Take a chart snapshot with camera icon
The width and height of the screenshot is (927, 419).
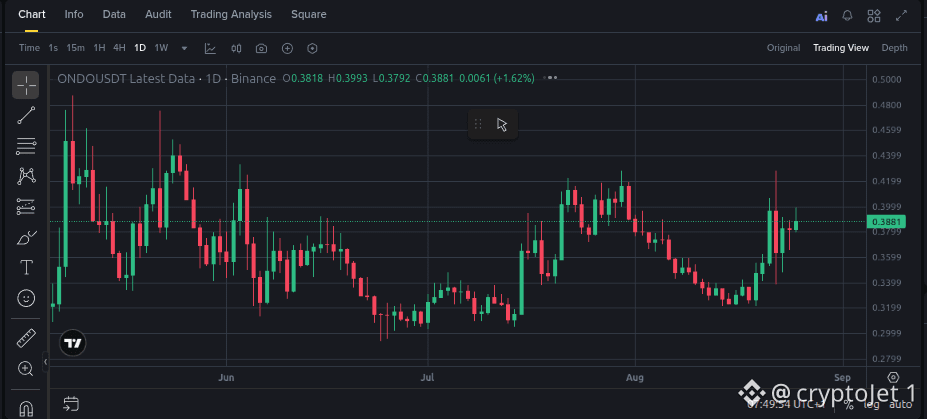pyautogui.click(x=261, y=48)
